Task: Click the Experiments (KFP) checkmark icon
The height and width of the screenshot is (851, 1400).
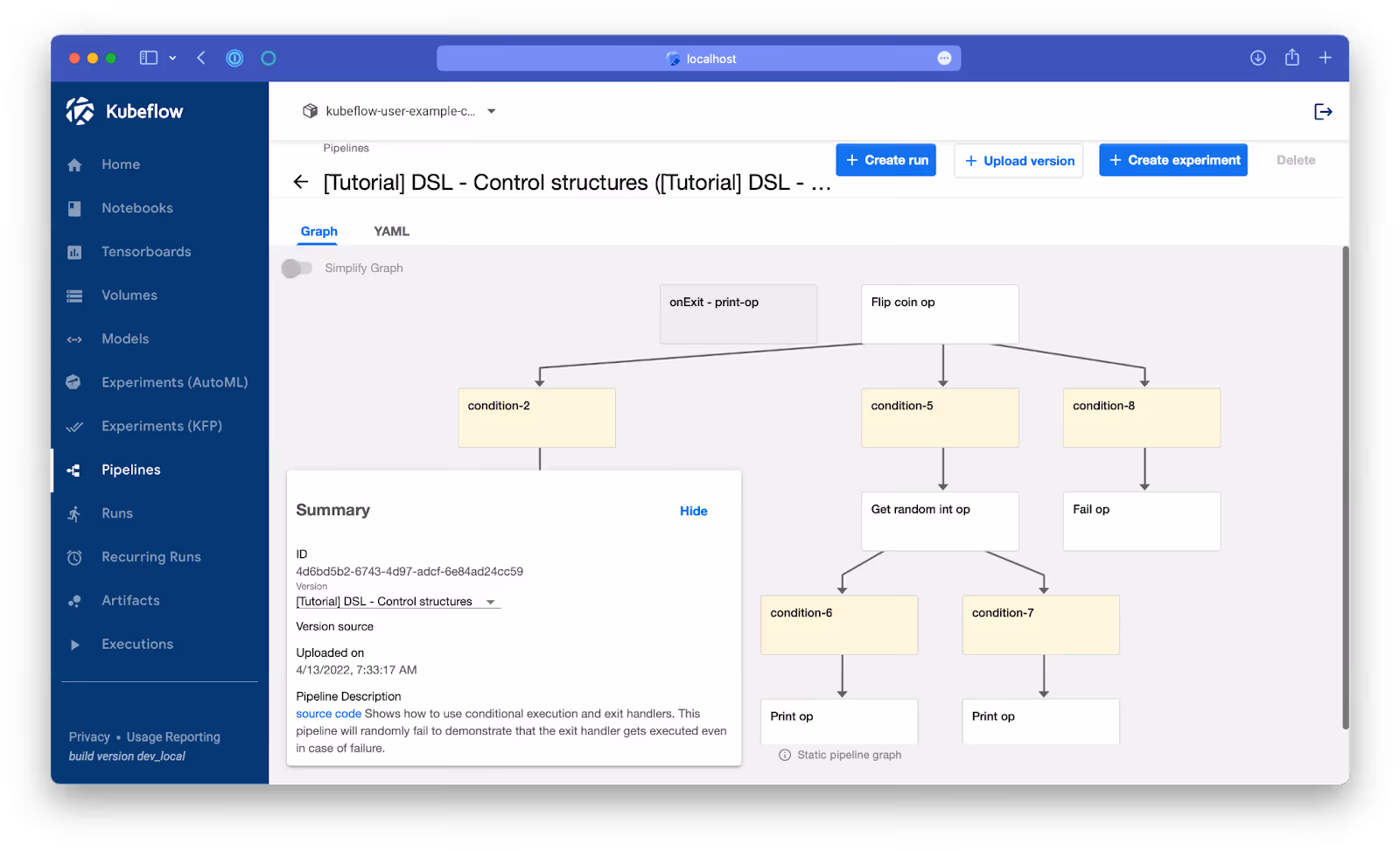Action: click(74, 427)
